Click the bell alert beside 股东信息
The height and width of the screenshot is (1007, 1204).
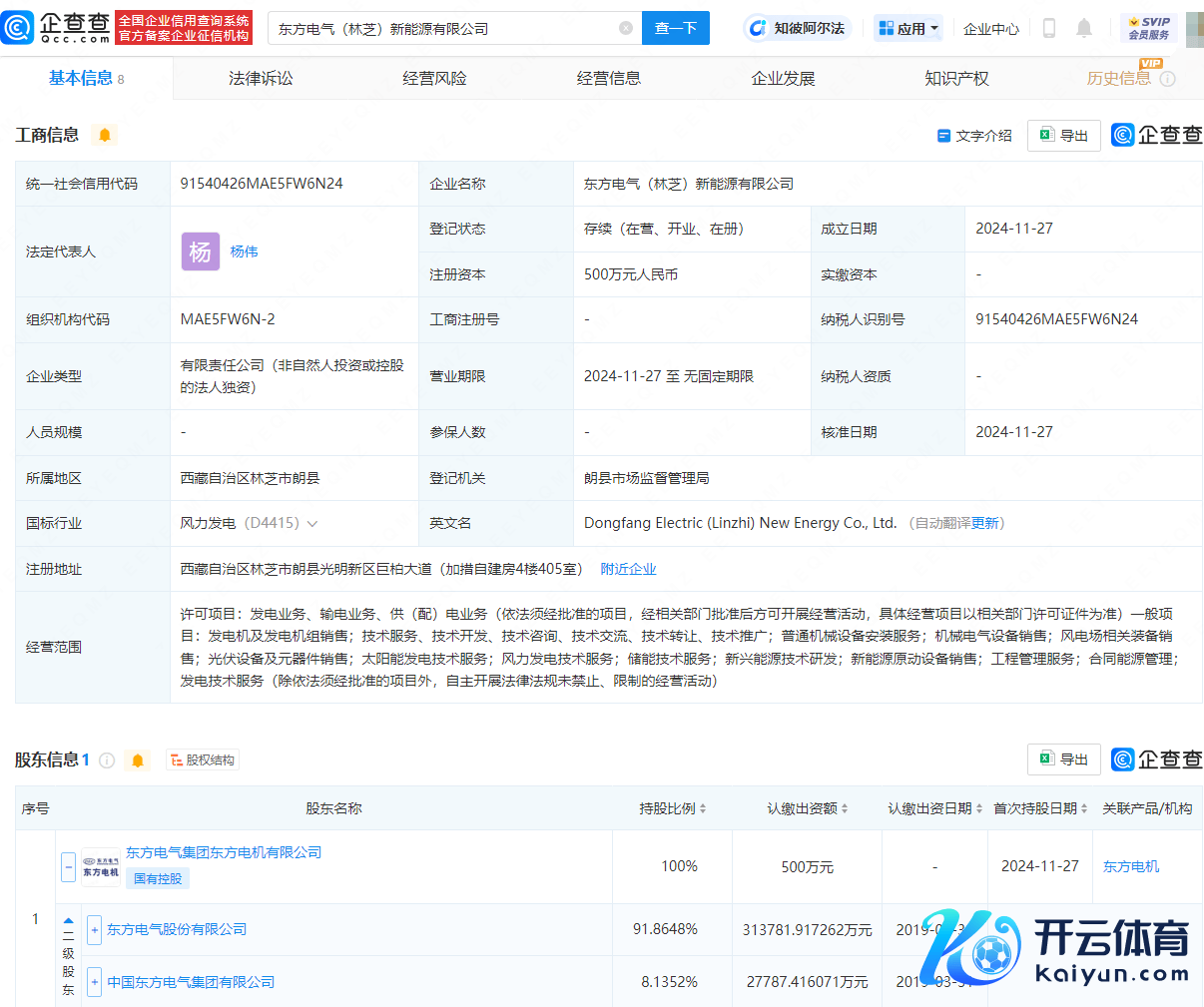point(138,760)
